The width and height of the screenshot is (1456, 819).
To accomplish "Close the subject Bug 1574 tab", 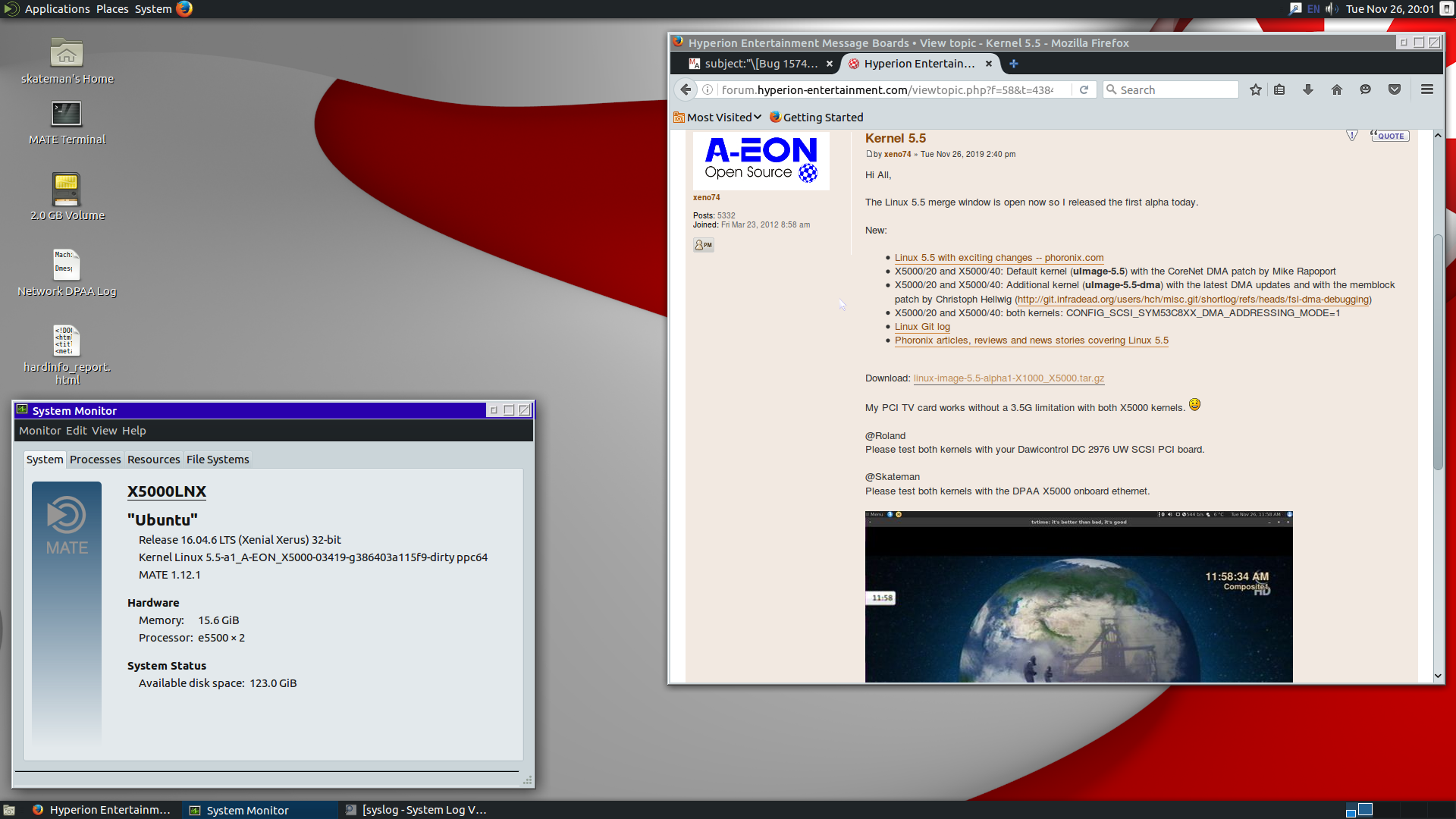I will point(830,64).
